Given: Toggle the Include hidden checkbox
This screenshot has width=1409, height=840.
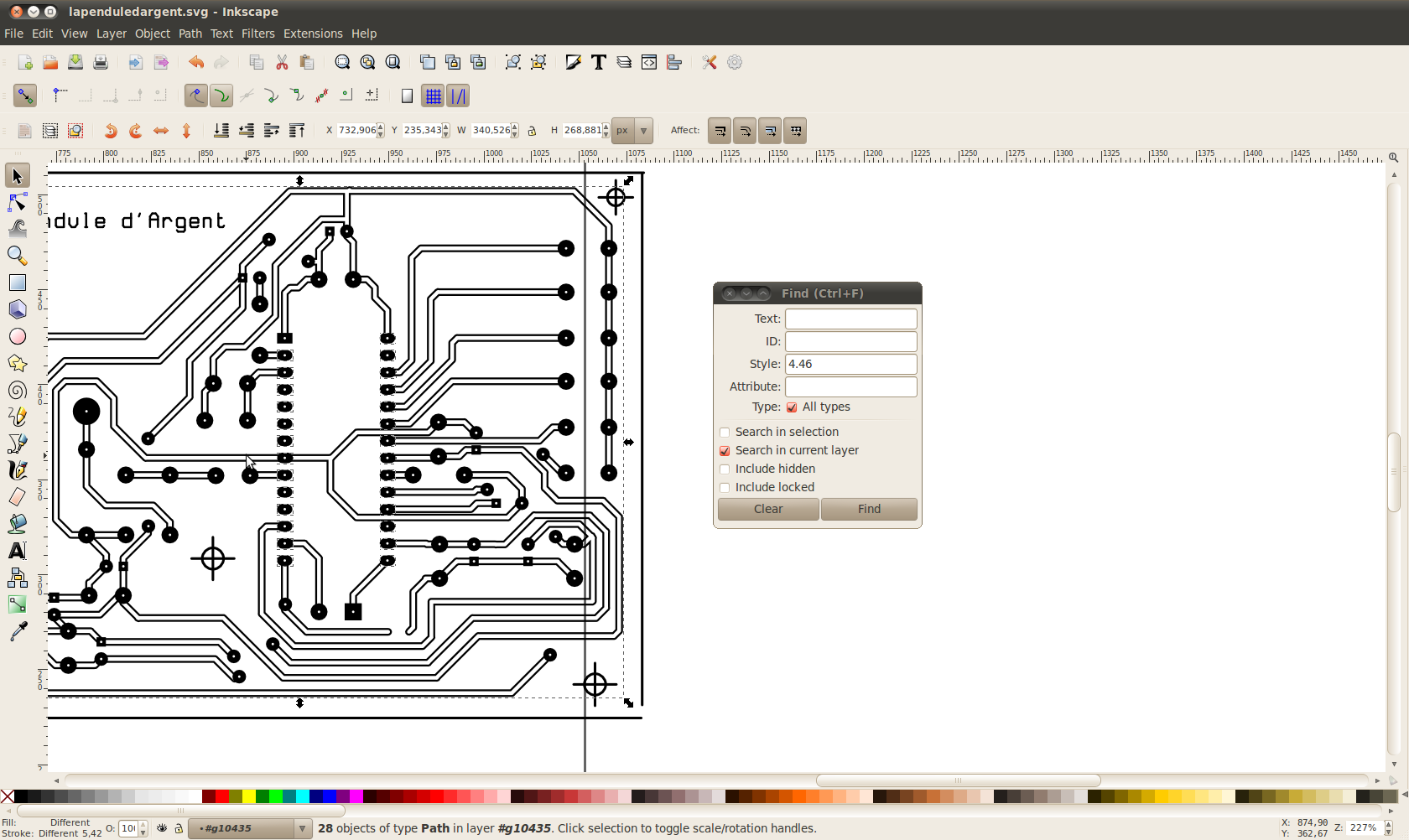Looking at the screenshot, I should pos(725,469).
